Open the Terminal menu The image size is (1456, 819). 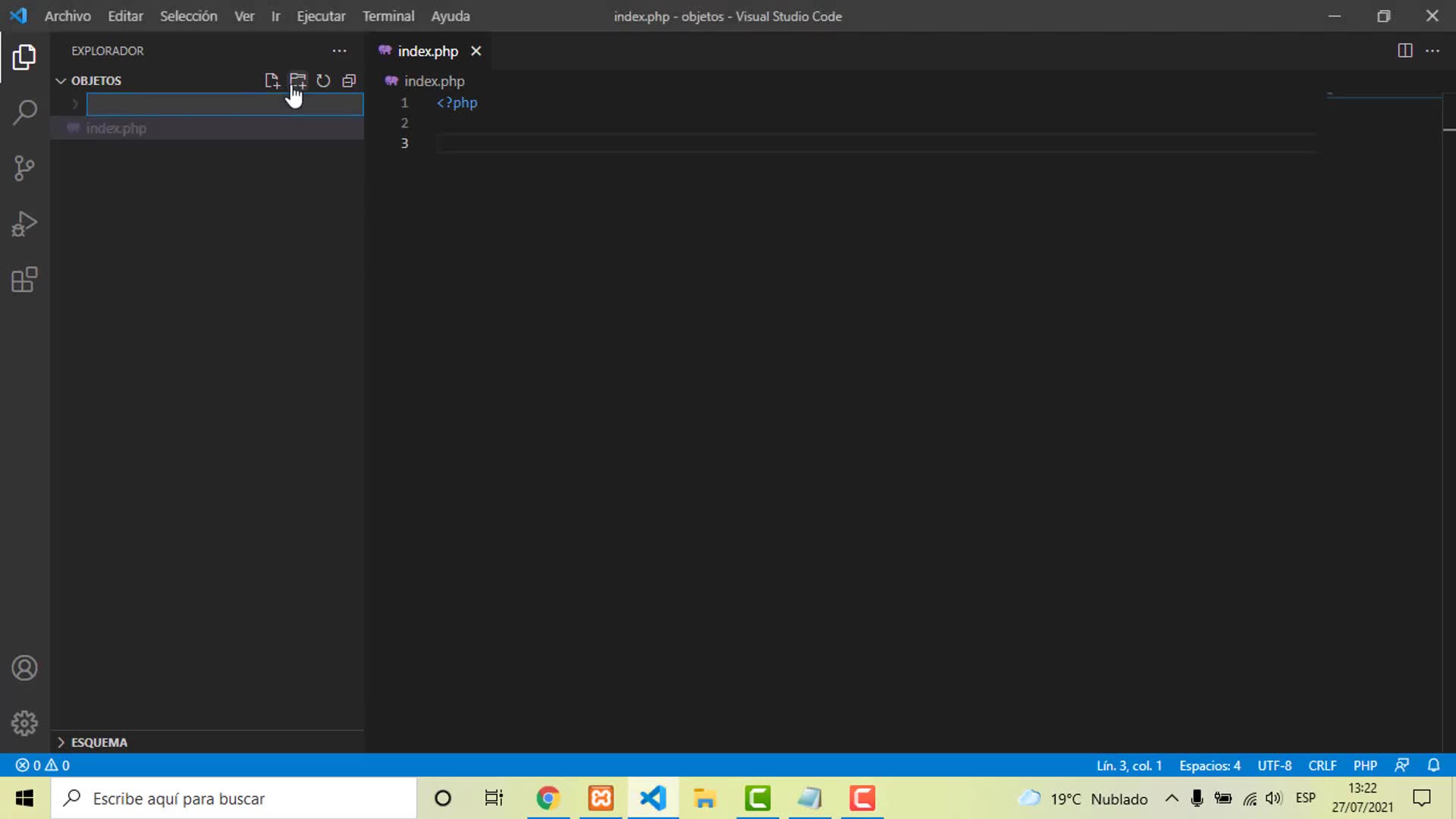(388, 16)
